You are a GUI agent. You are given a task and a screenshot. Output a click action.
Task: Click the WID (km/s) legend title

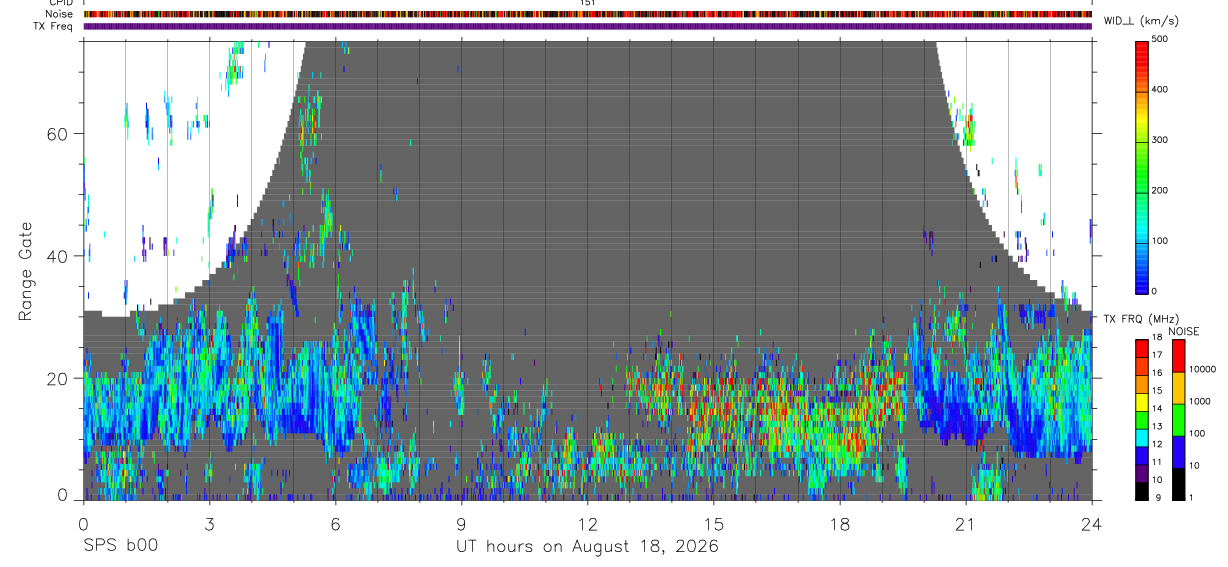tap(1140, 20)
